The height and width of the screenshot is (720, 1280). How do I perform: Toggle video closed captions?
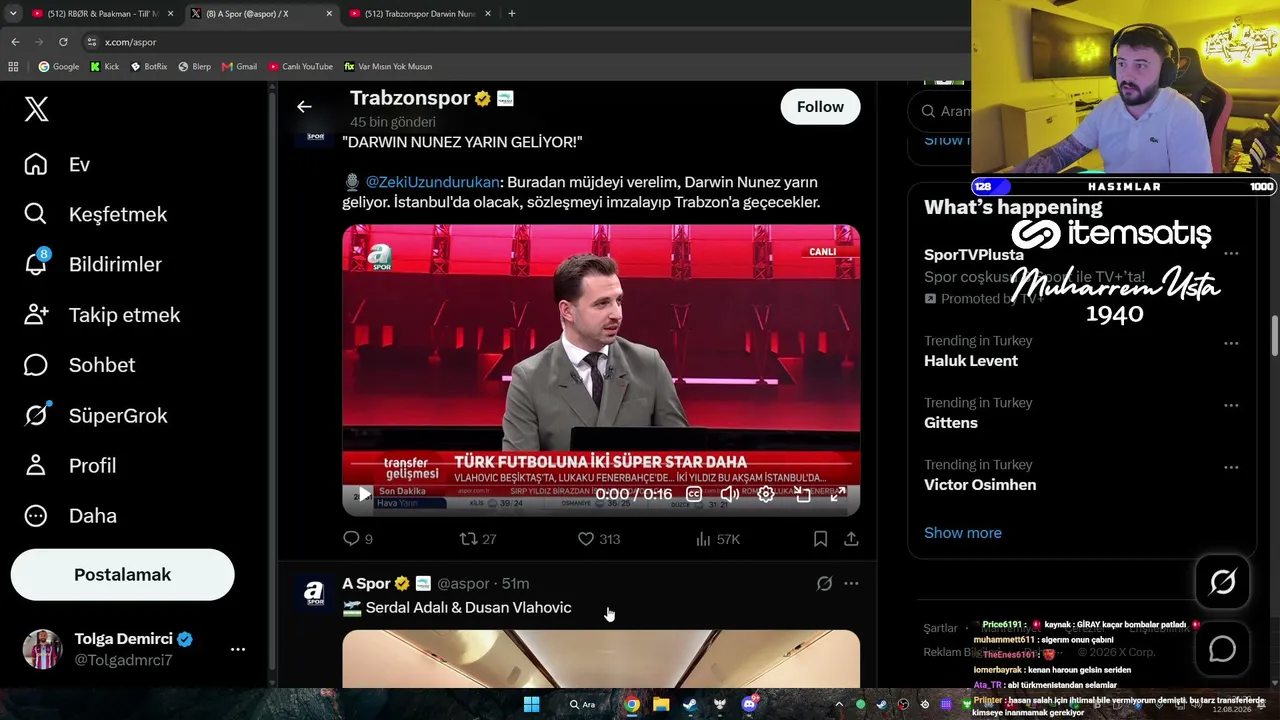click(694, 494)
